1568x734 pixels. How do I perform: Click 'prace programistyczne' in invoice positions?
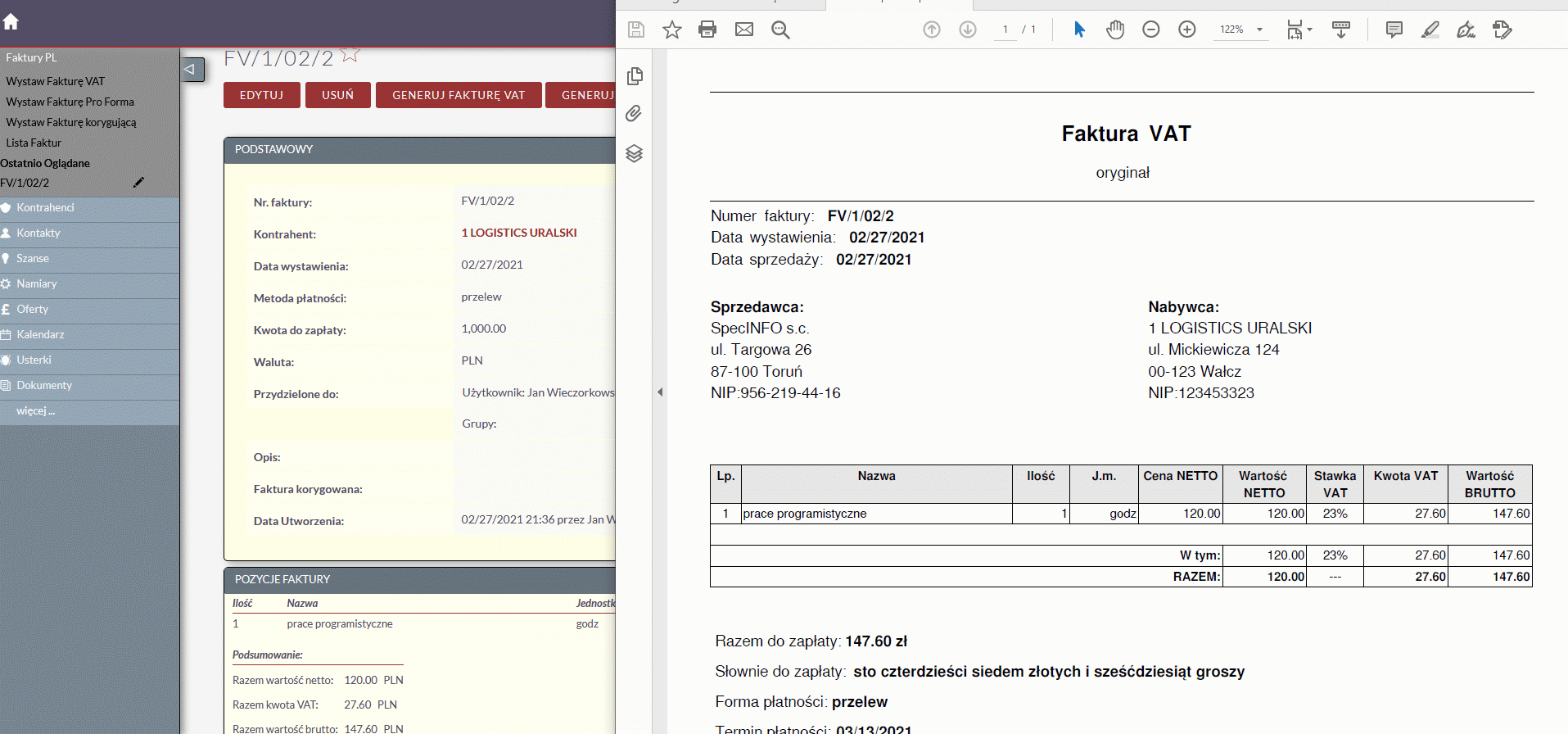click(340, 624)
